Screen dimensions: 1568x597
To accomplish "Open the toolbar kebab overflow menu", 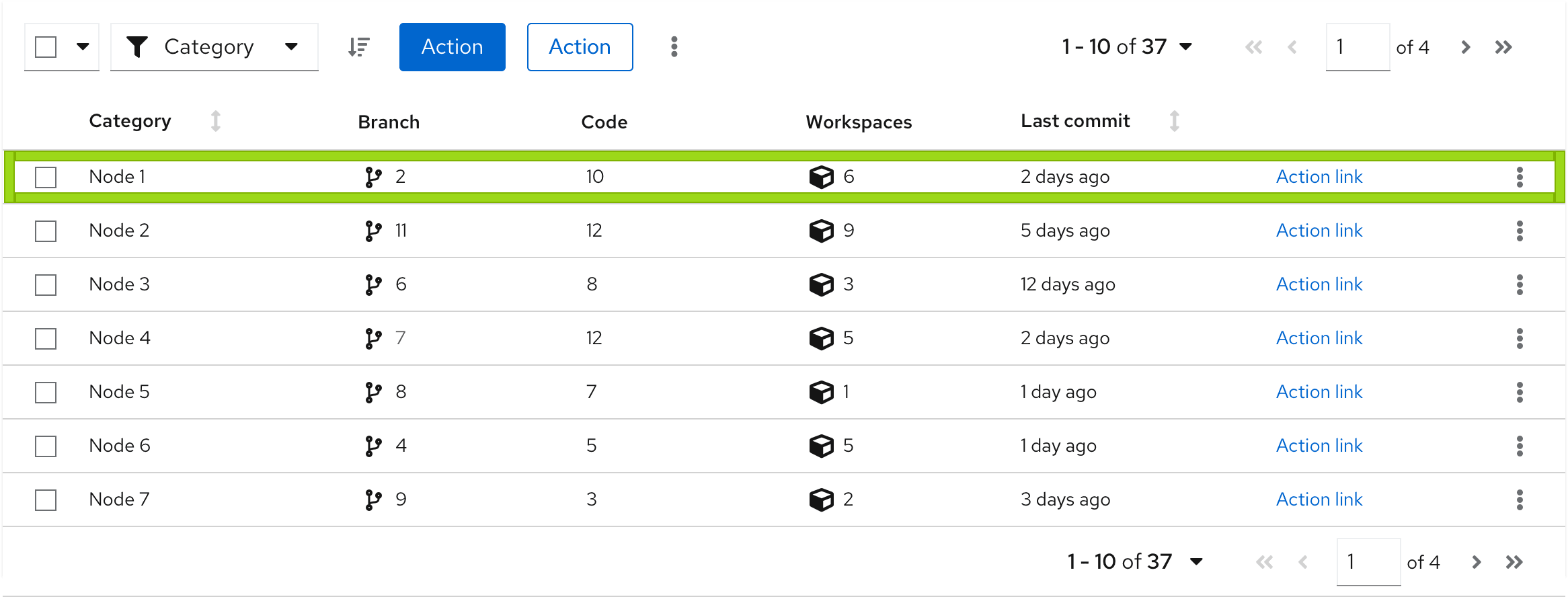I will click(674, 47).
